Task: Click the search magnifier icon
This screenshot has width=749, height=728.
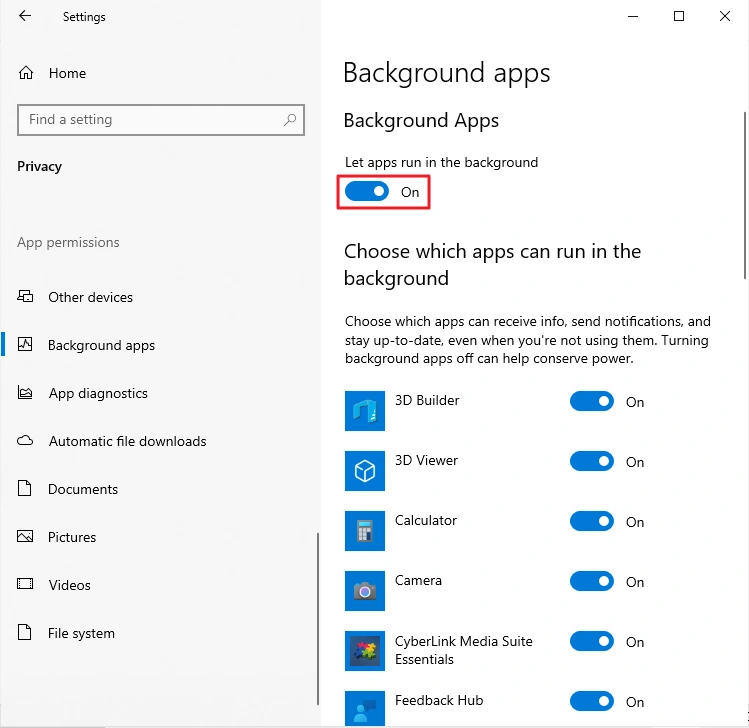Action: coord(290,119)
